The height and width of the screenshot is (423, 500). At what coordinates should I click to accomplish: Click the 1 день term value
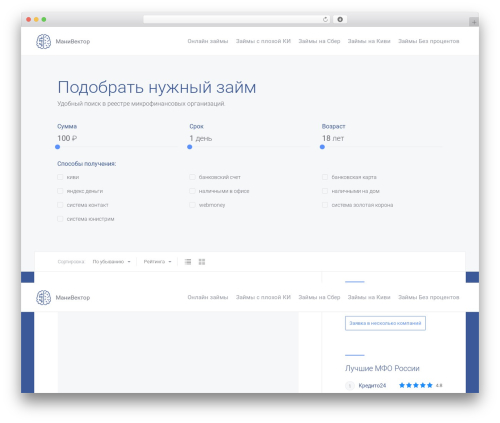[x=201, y=138]
